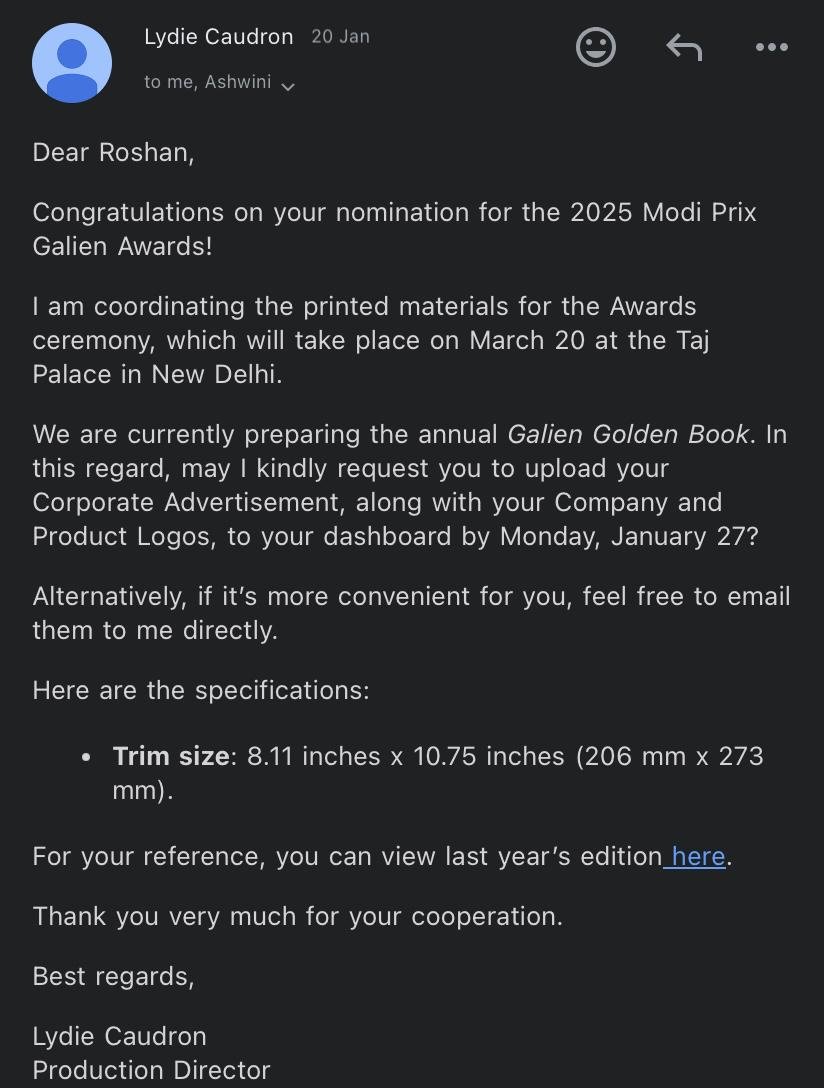Tap the 'Thank you very much' sentence
Image resolution: width=824 pixels, height=1088 pixels.
tap(298, 917)
